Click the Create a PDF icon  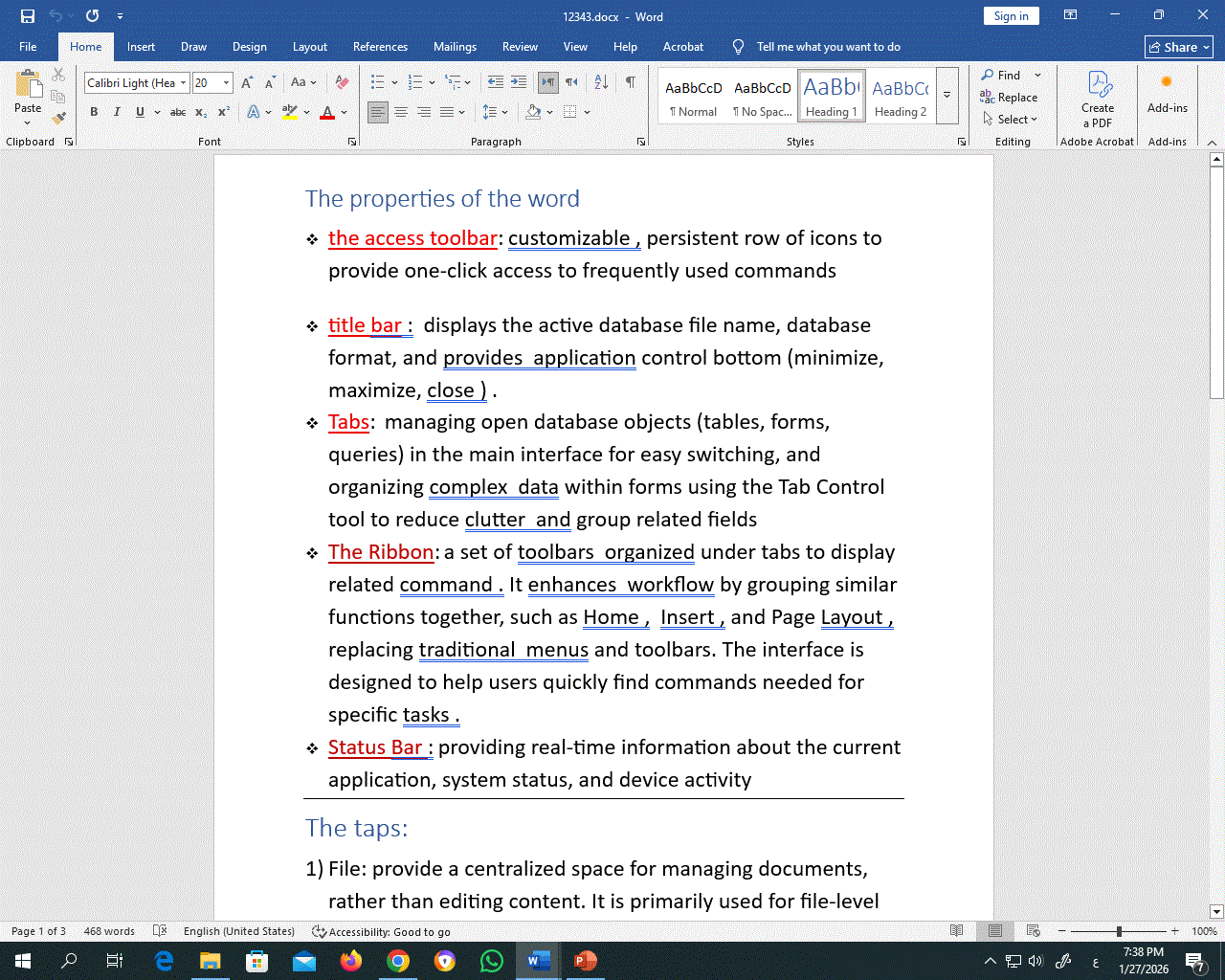pyautogui.click(x=1098, y=85)
